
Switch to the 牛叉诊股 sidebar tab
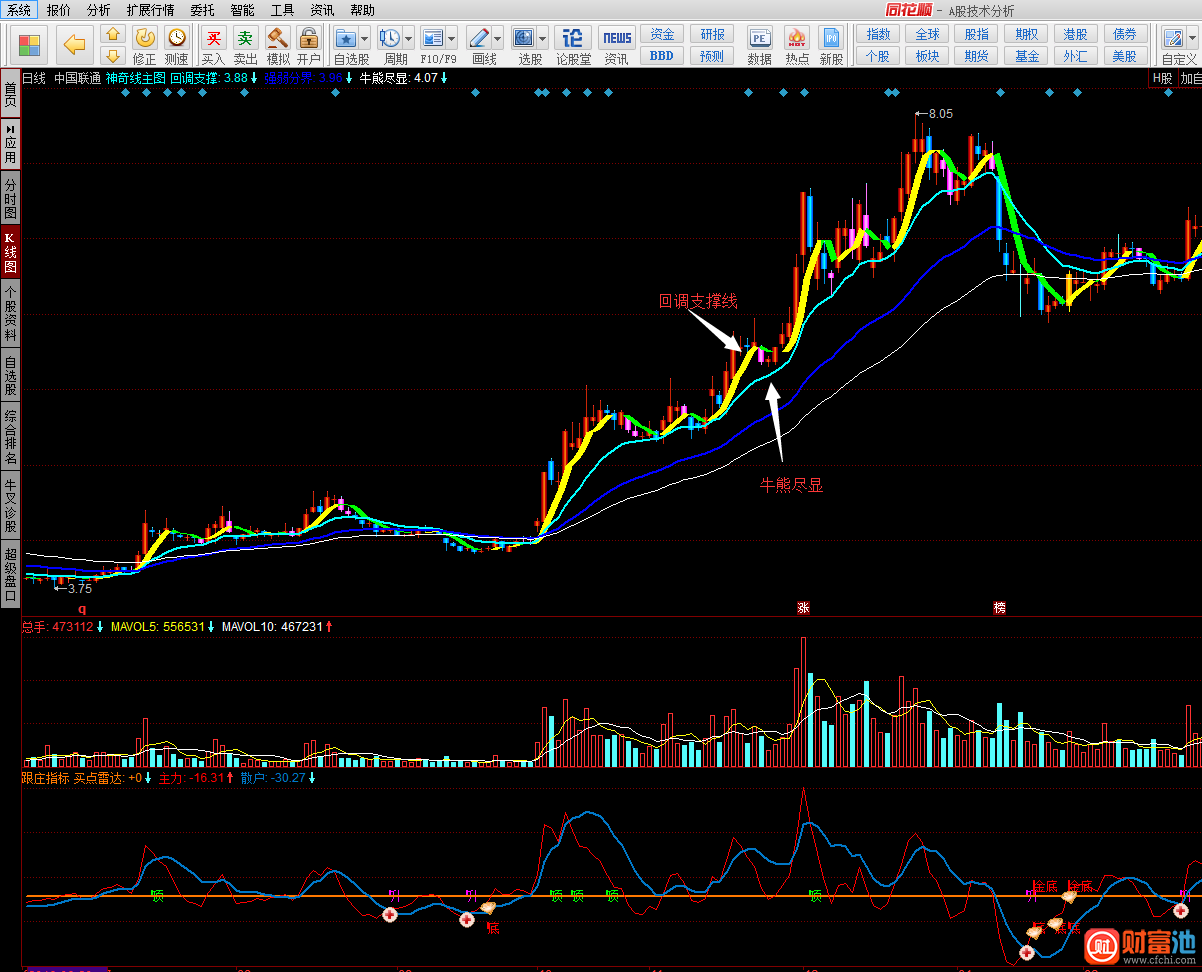click(10, 506)
